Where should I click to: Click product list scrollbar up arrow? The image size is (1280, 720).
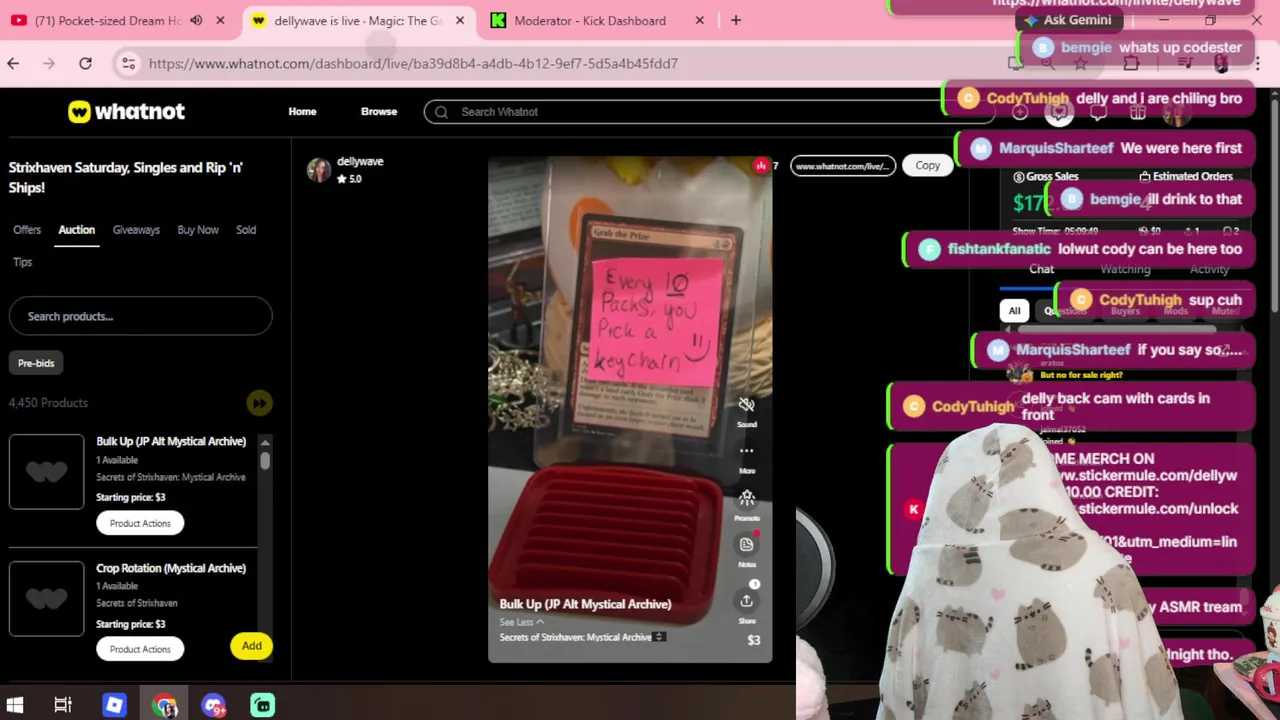(265, 442)
